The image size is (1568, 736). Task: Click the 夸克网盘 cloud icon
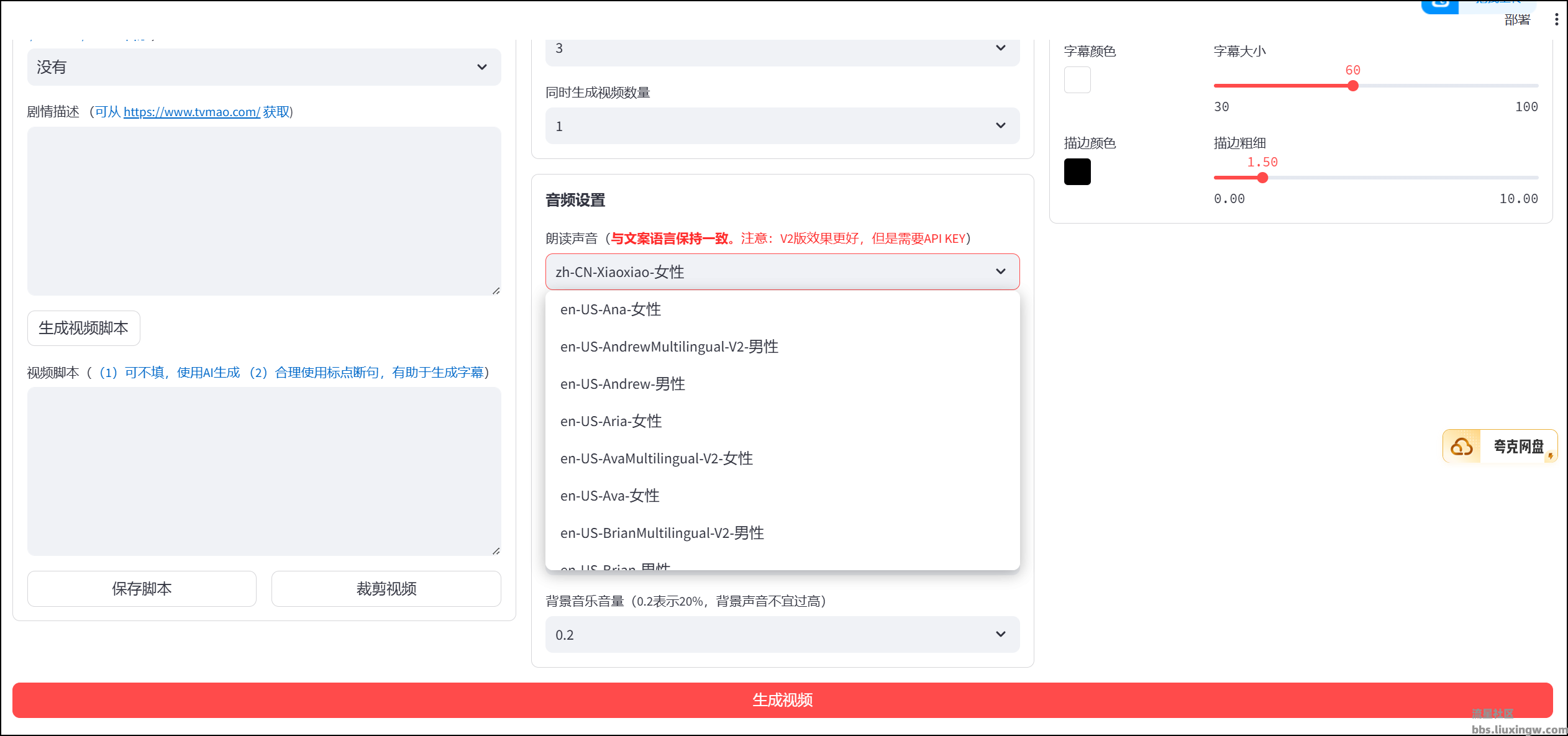(x=1462, y=447)
